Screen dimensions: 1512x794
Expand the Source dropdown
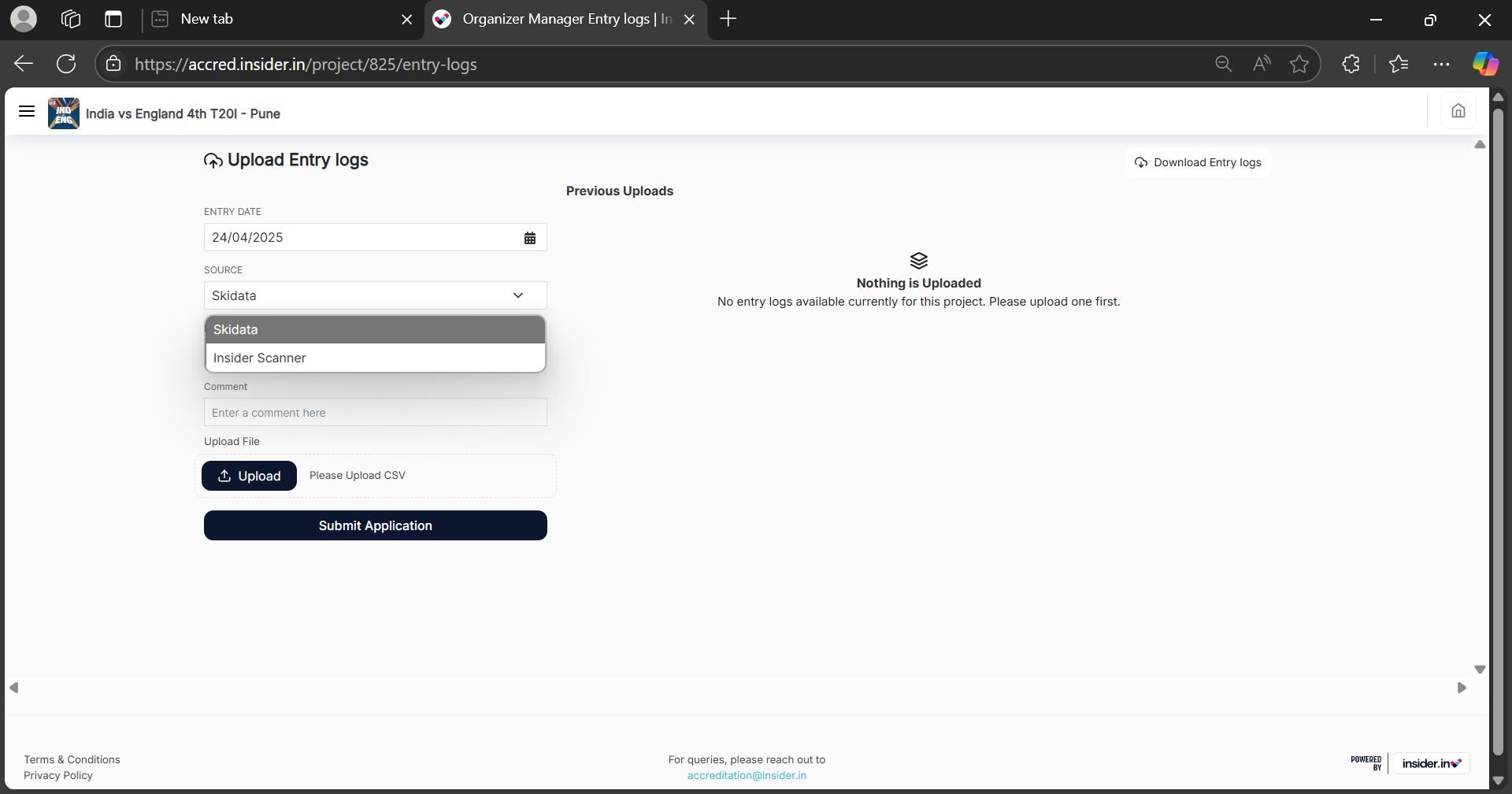click(x=375, y=295)
